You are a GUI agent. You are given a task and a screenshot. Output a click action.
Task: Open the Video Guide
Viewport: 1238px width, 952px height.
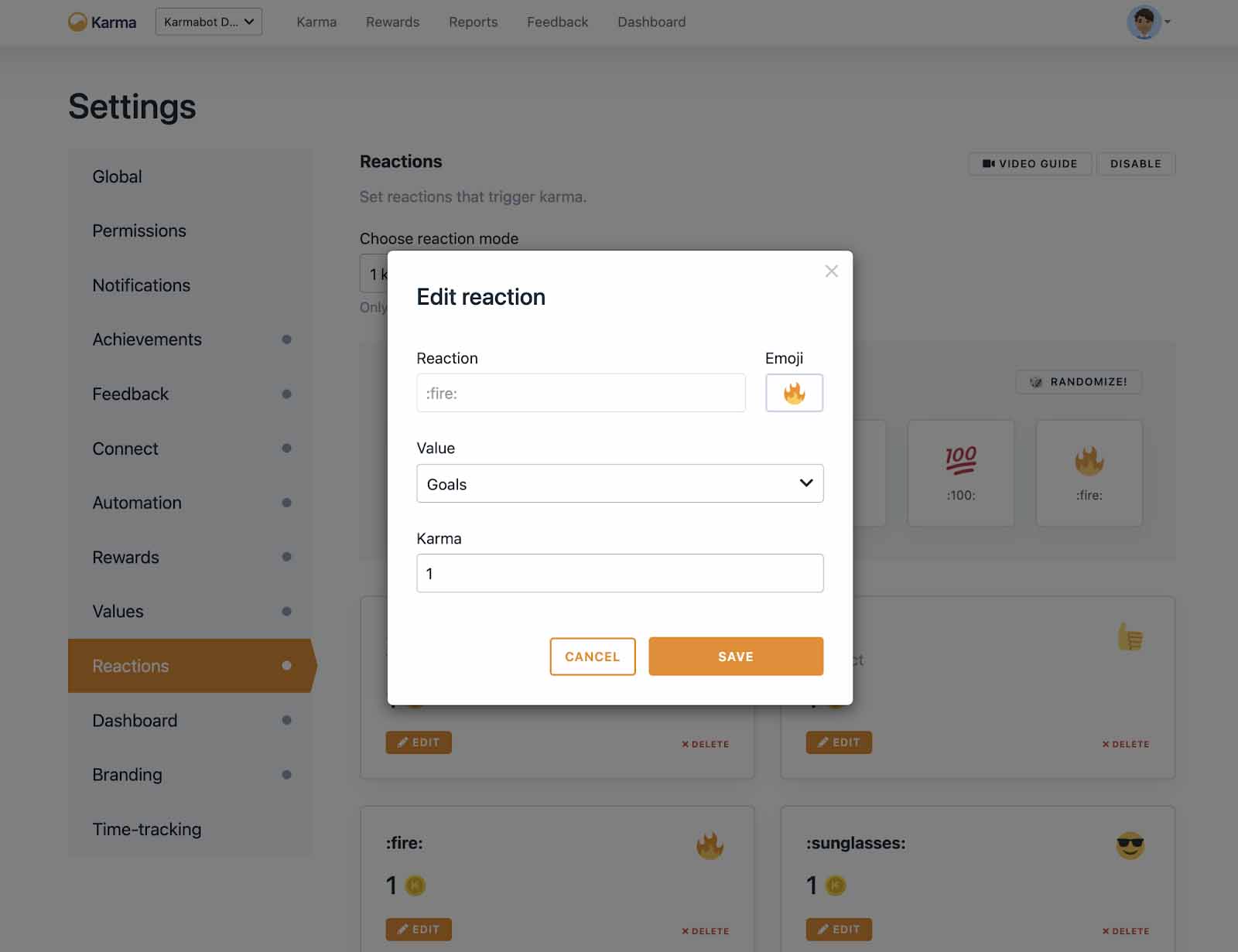pyautogui.click(x=1029, y=164)
